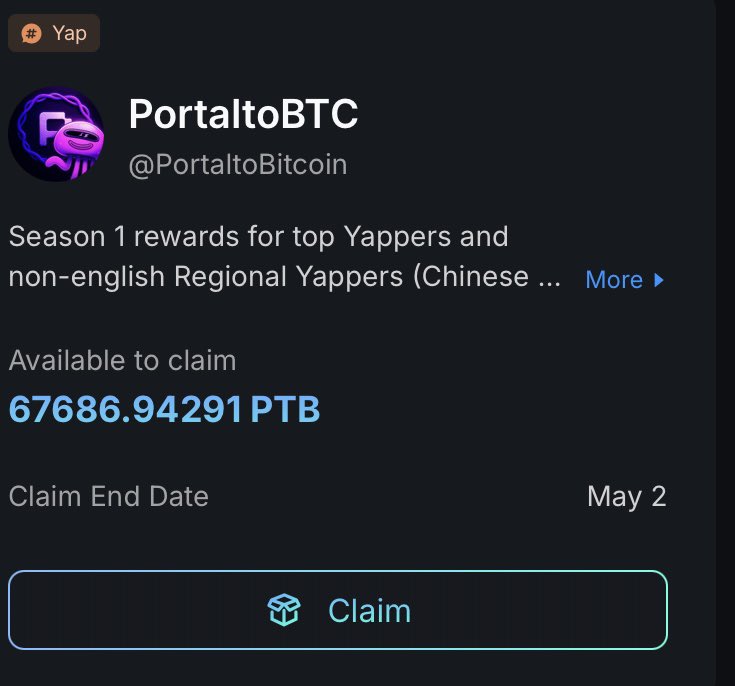Click the Claim End Date label
The height and width of the screenshot is (686, 735).
(x=109, y=496)
